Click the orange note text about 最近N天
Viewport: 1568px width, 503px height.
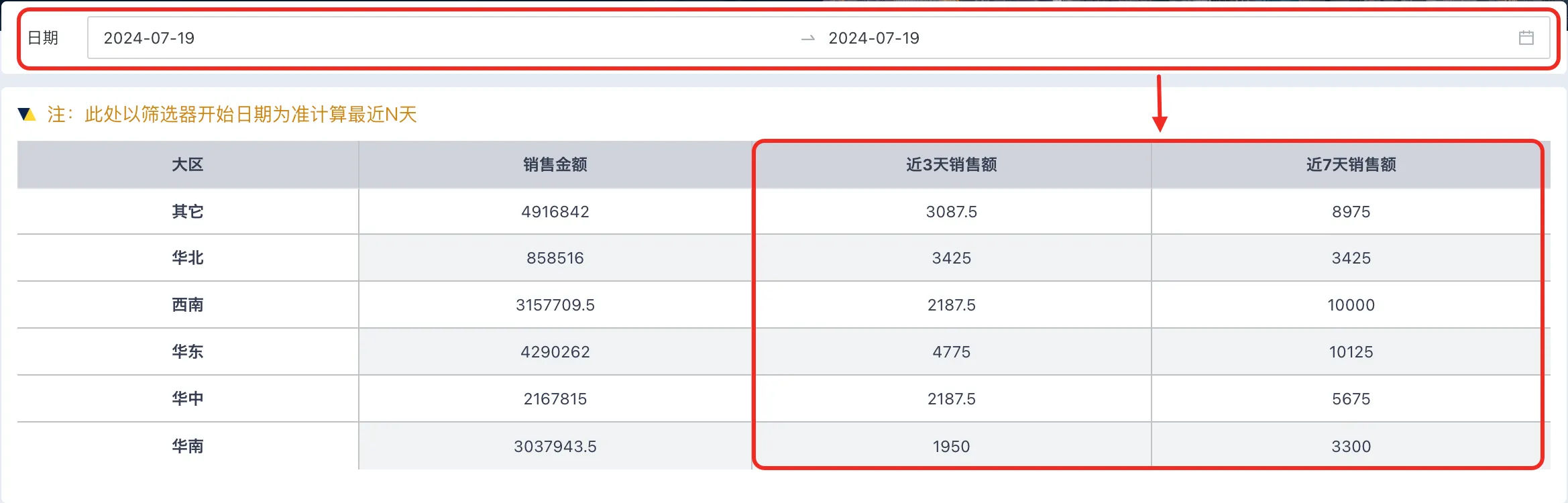[x=232, y=115]
